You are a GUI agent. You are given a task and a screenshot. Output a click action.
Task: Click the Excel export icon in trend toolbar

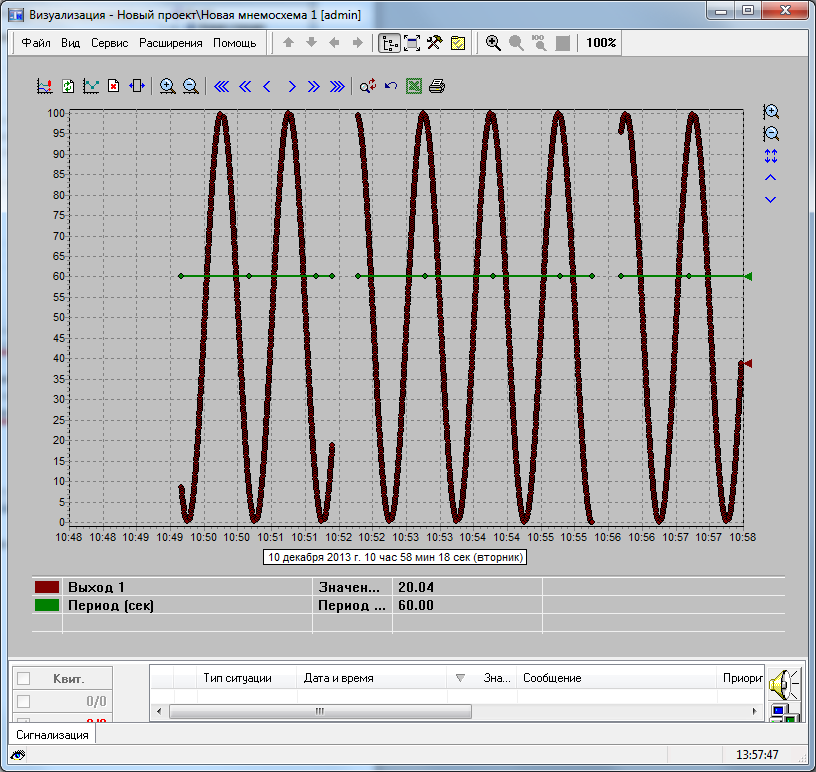[x=414, y=86]
